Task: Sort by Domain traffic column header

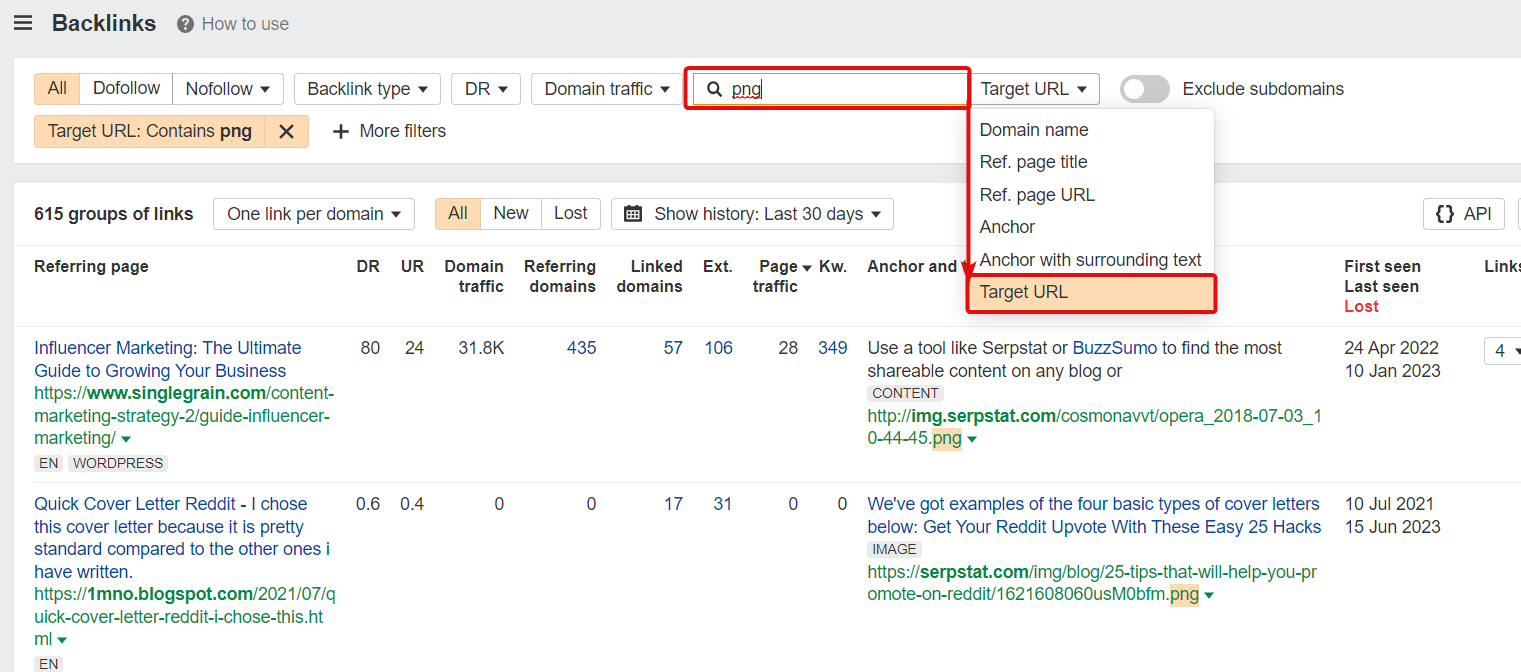Action: pyautogui.click(x=474, y=276)
